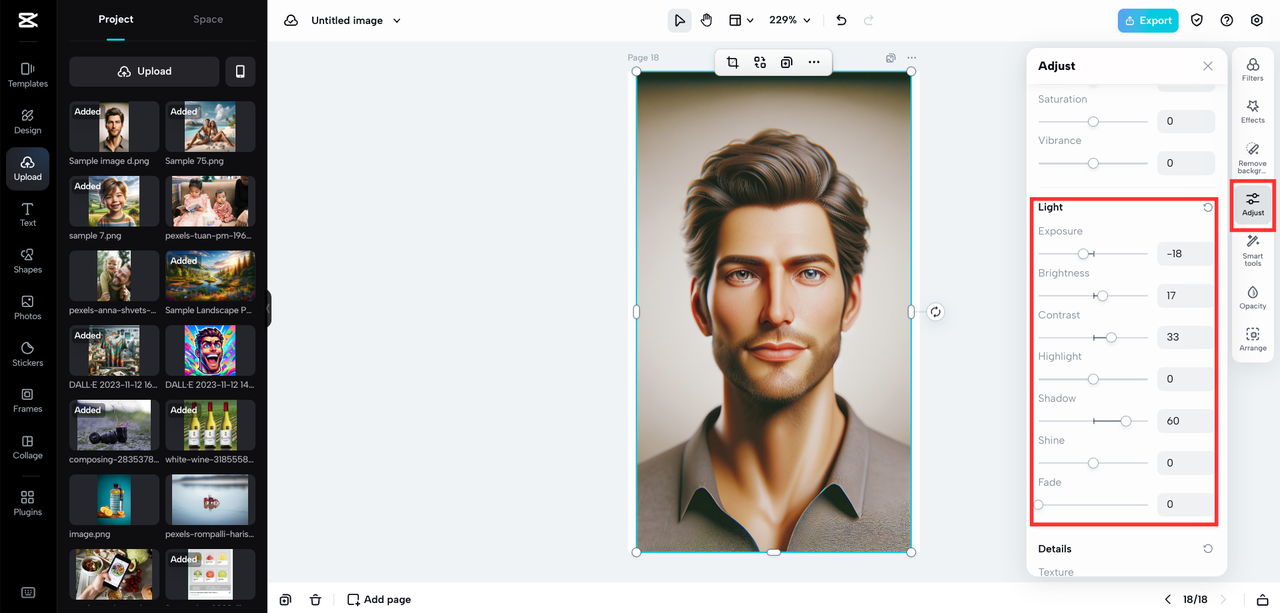
Task: Select Sample Landscape thumbnail
Action: pos(210,276)
